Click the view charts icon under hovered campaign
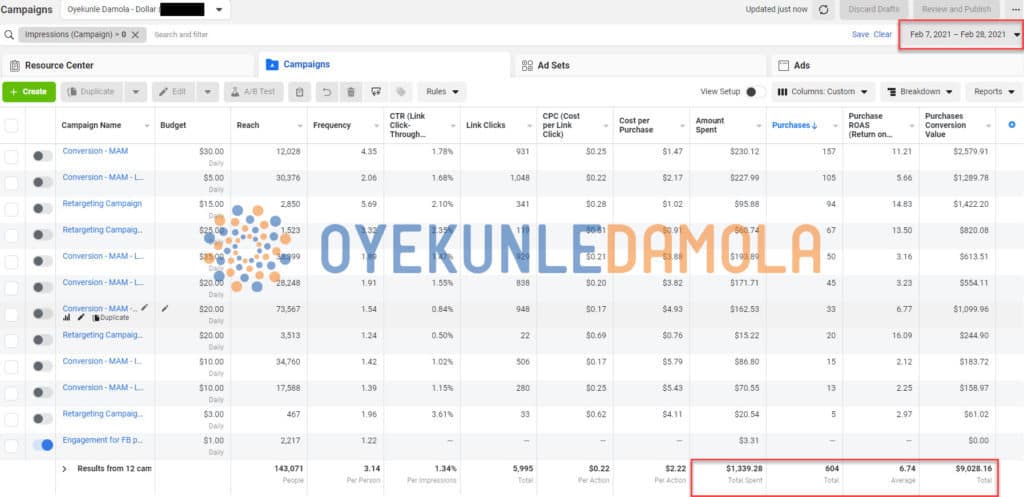The image size is (1024, 497). coord(67,317)
